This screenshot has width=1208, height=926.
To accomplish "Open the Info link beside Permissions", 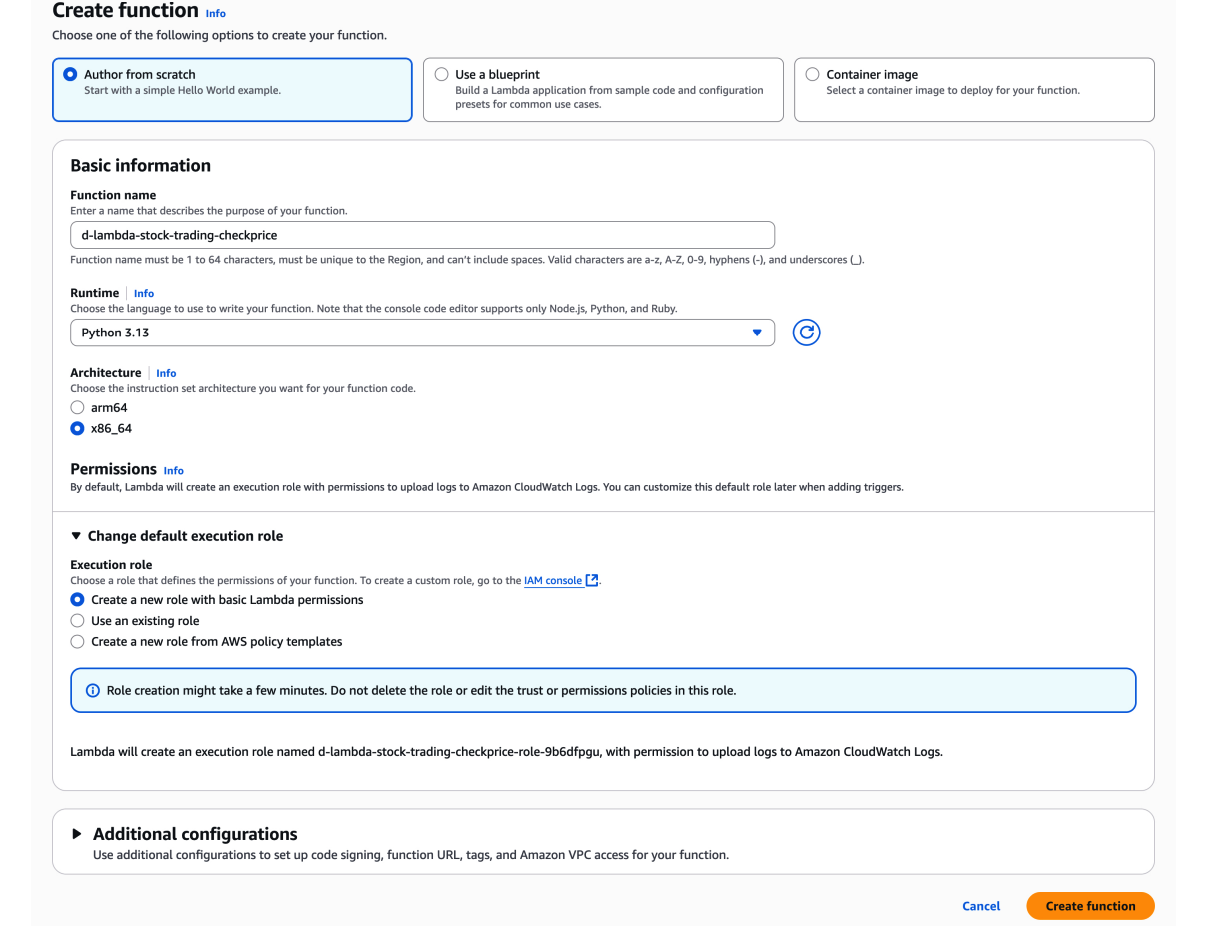I will tap(173, 470).
